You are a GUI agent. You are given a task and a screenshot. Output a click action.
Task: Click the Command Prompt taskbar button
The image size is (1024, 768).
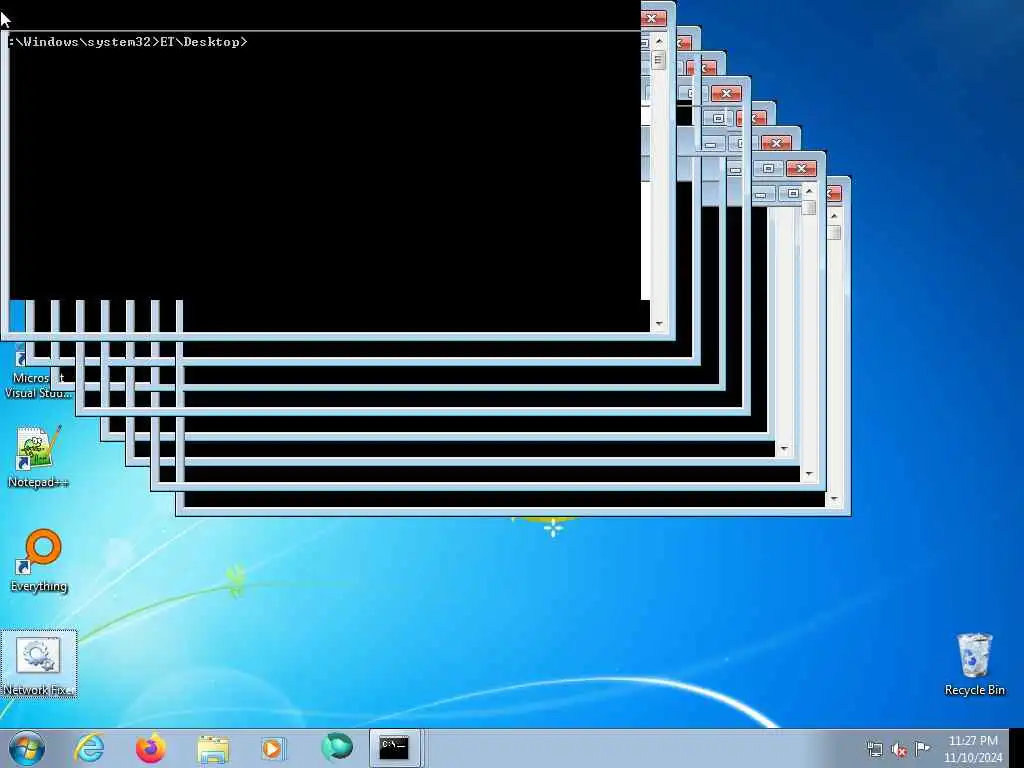tap(394, 748)
